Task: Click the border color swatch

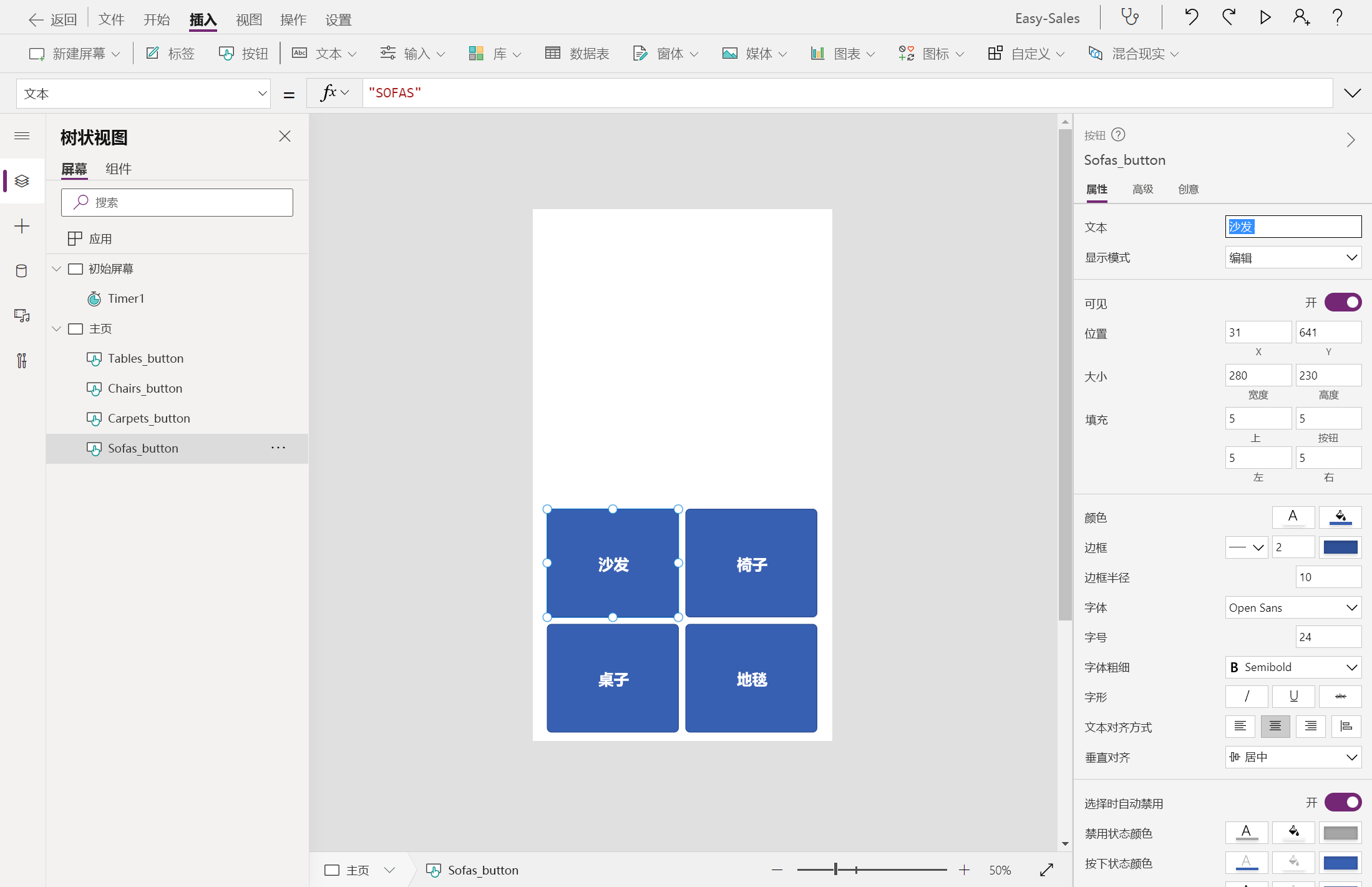Action: [1340, 547]
